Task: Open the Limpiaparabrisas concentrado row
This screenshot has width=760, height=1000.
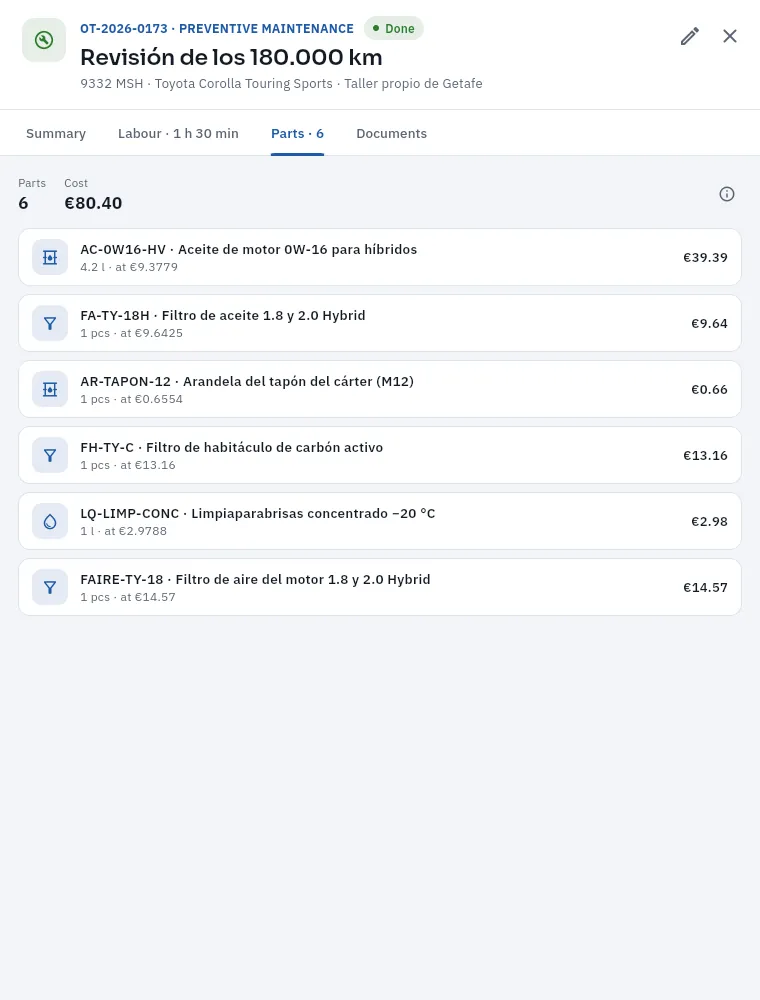Action: [380, 521]
